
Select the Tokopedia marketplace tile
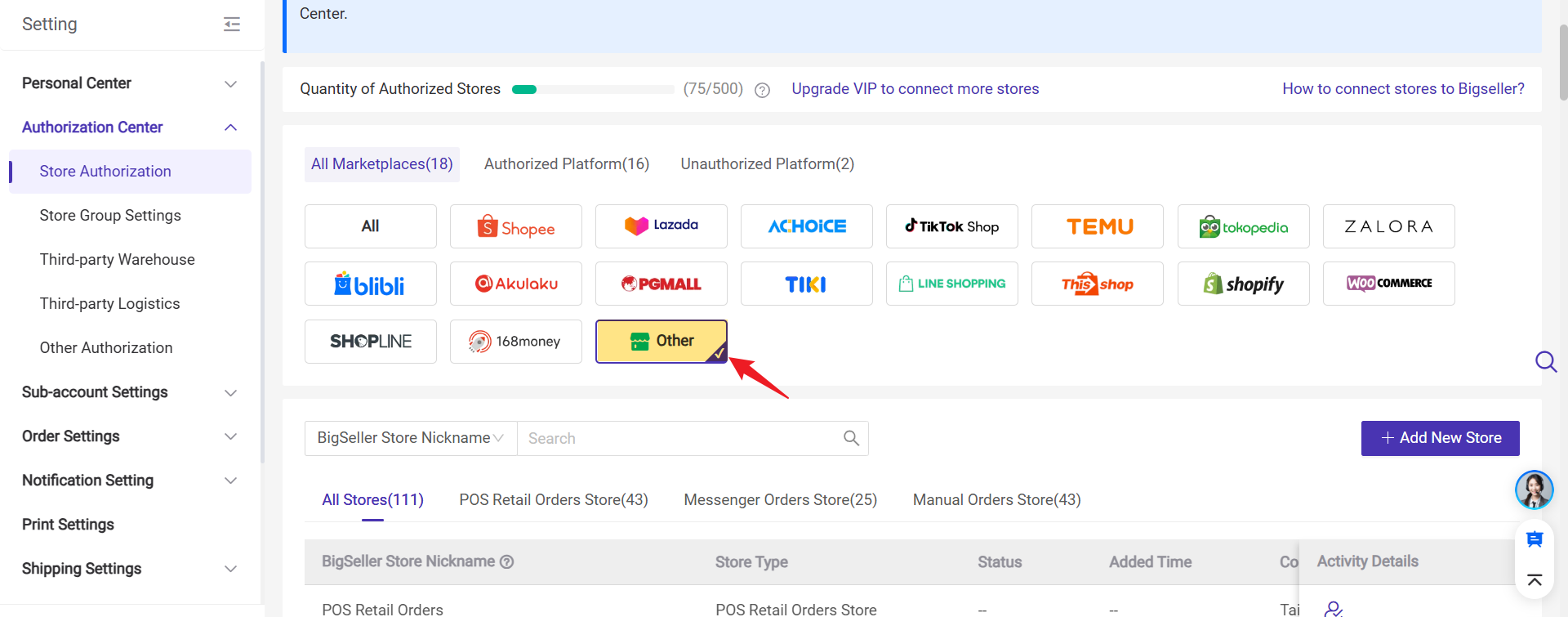point(1244,226)
